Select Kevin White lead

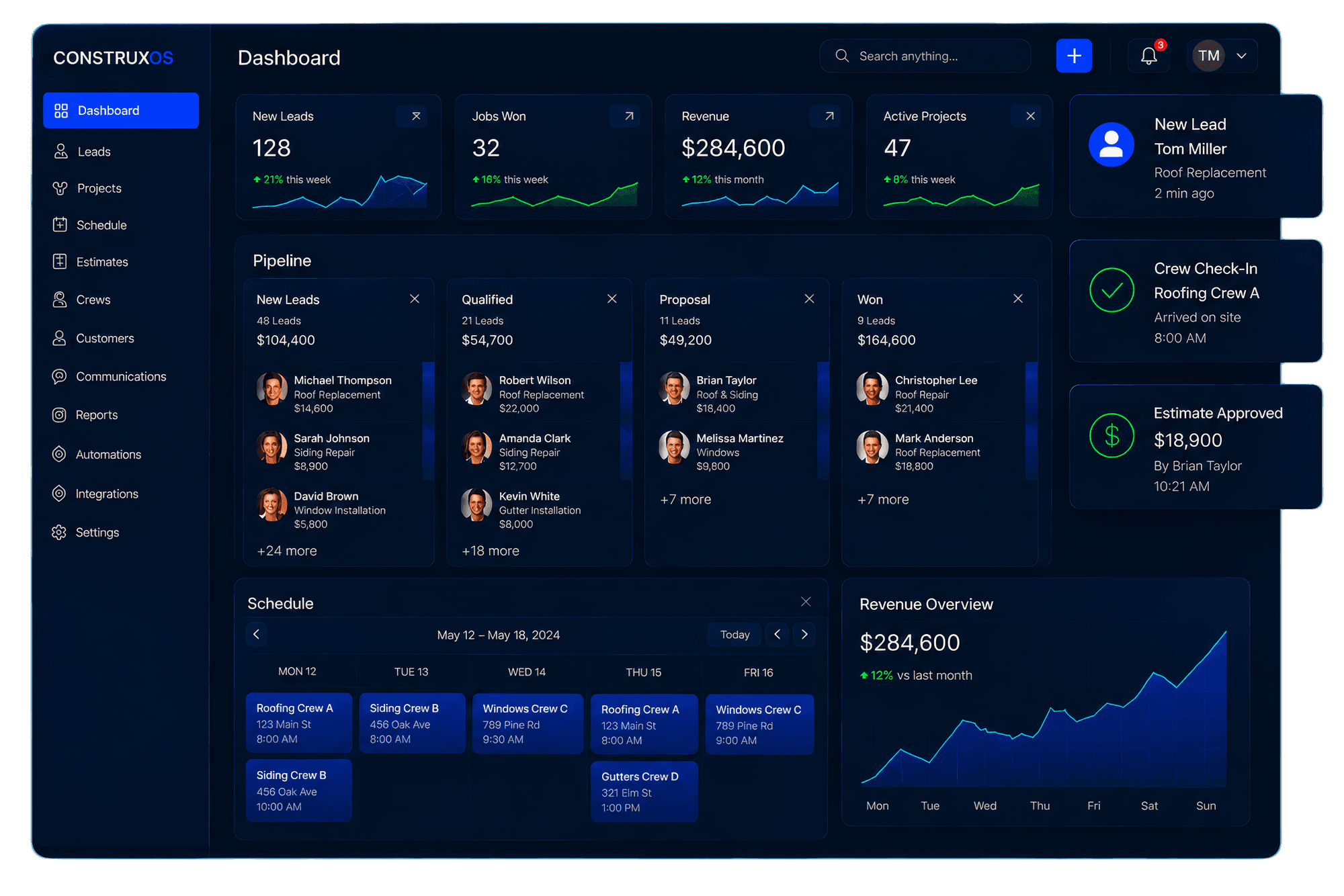point(540,509)
